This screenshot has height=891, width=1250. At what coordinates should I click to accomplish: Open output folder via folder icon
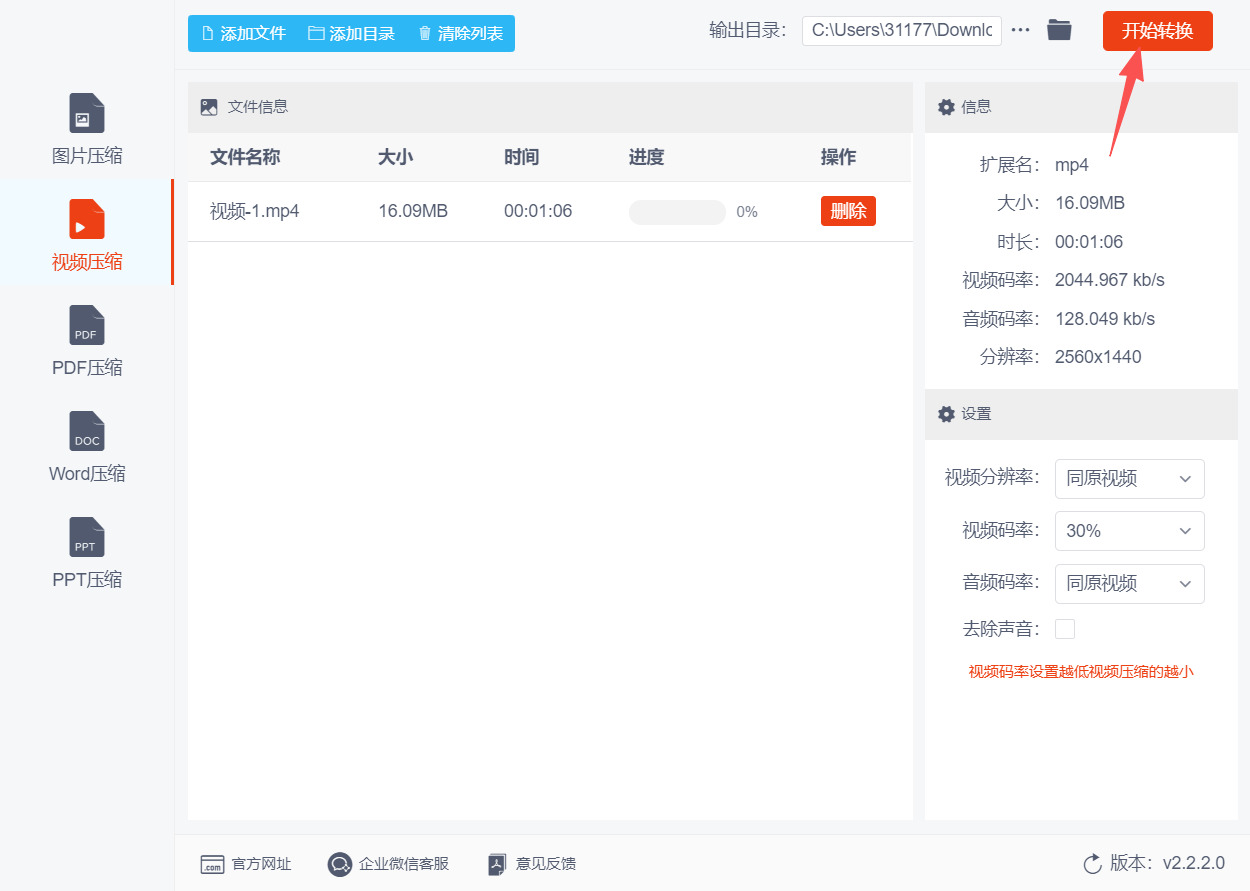point(1059,30)
